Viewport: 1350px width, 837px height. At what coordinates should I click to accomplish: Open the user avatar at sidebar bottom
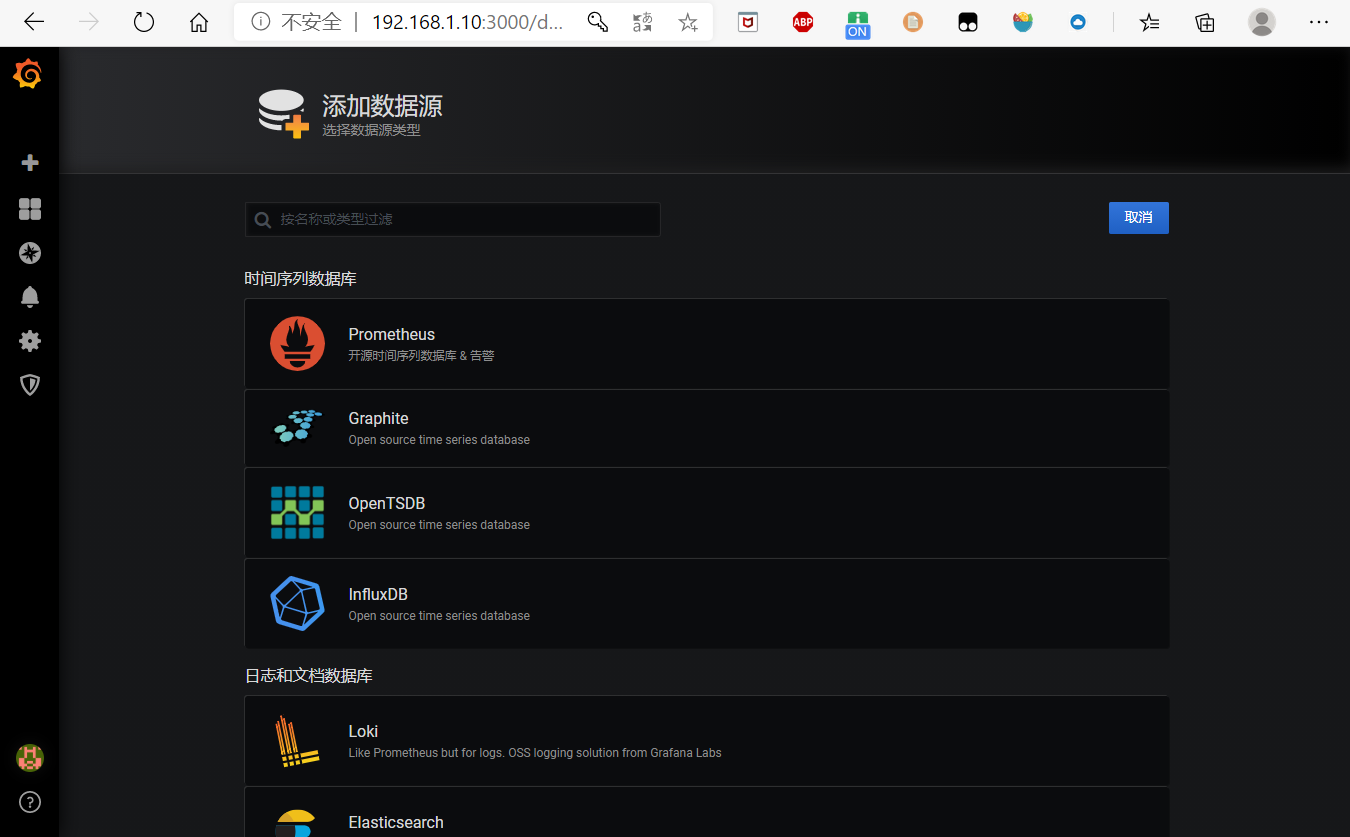[30, 758]
